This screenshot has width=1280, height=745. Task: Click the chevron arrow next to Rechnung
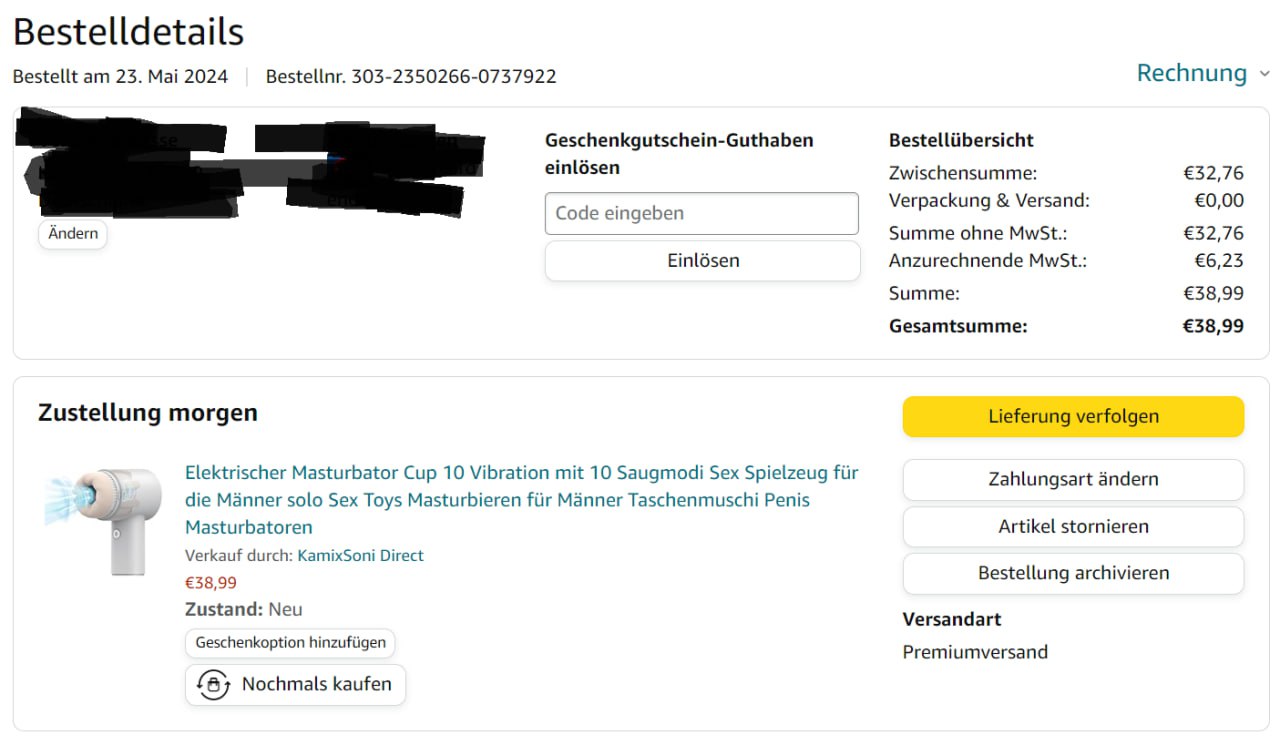[x=1264, y=74]
